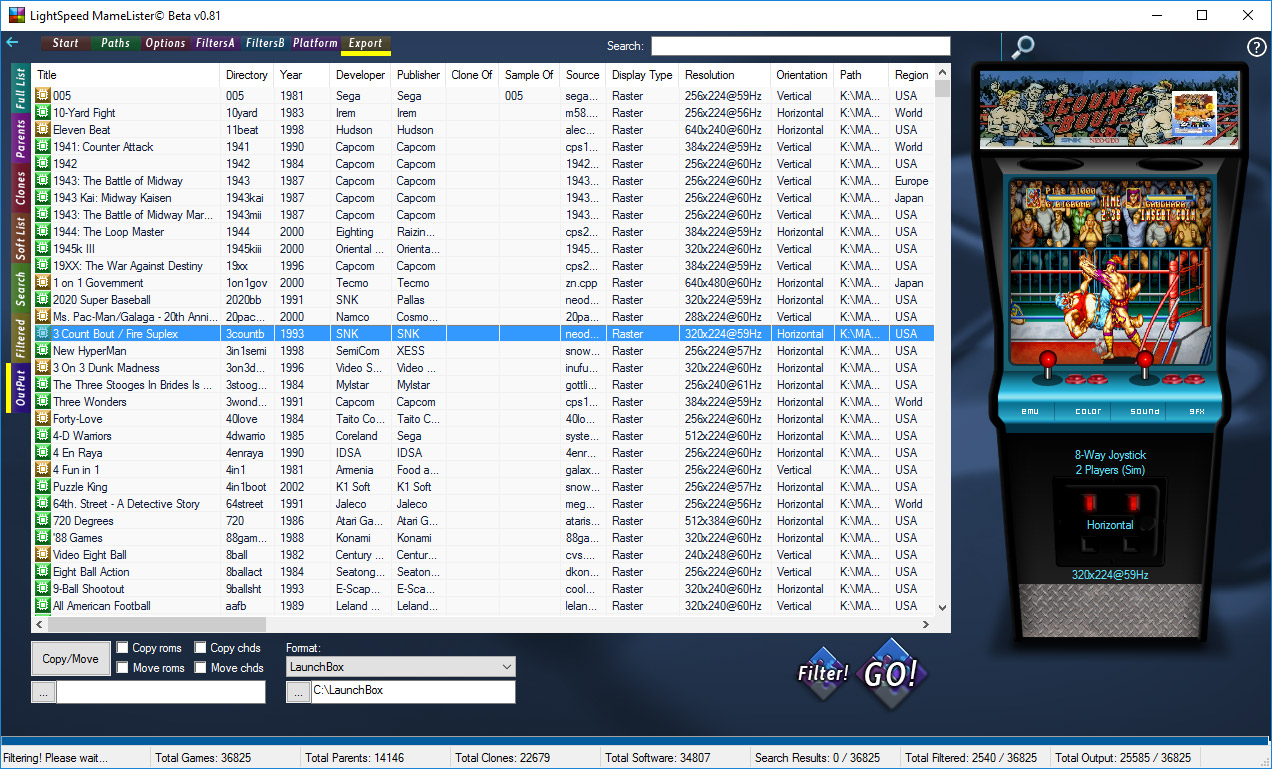Open the Options tab

coord(165,43)
